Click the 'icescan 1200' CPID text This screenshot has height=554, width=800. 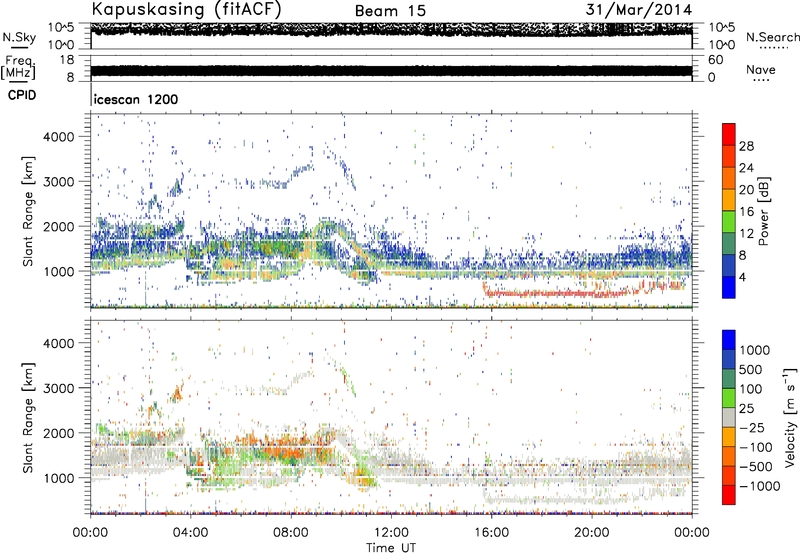pos(136,99)
